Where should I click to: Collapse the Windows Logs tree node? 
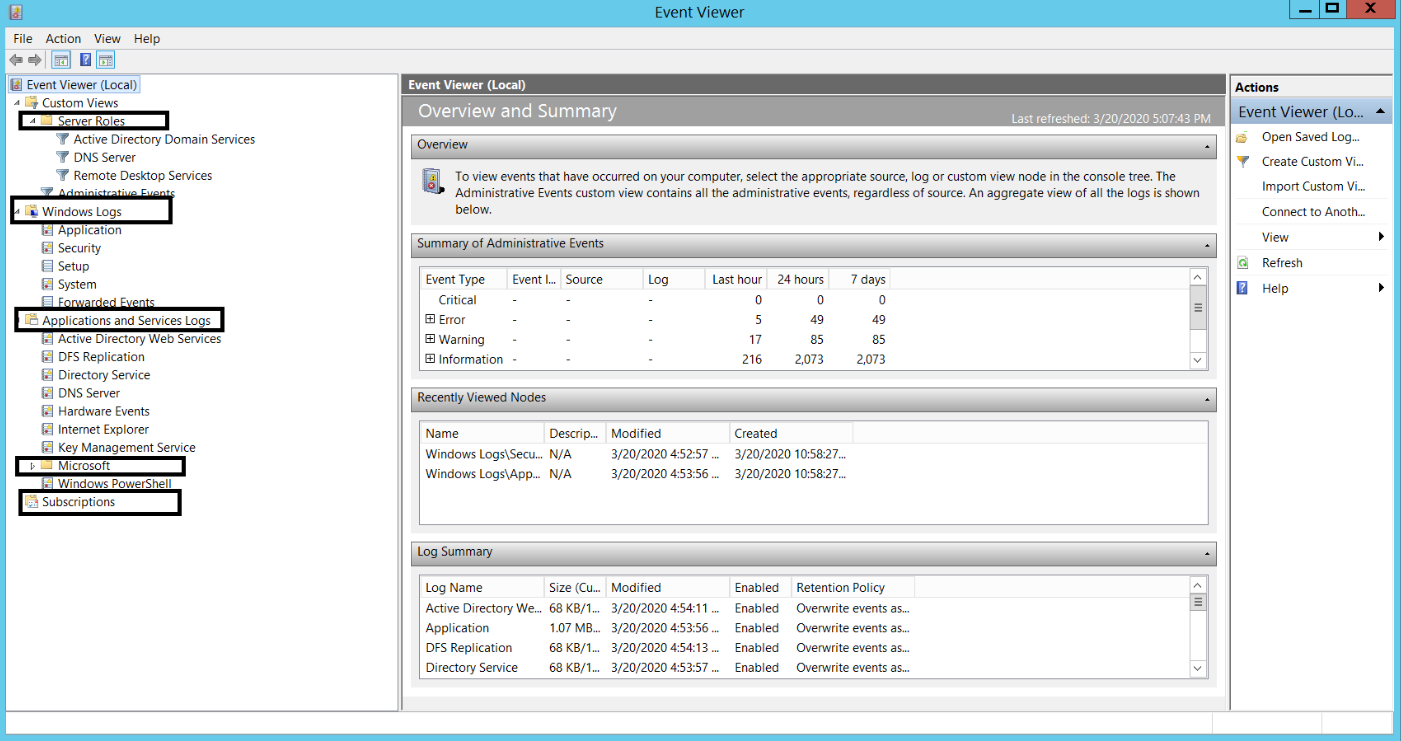17,212
